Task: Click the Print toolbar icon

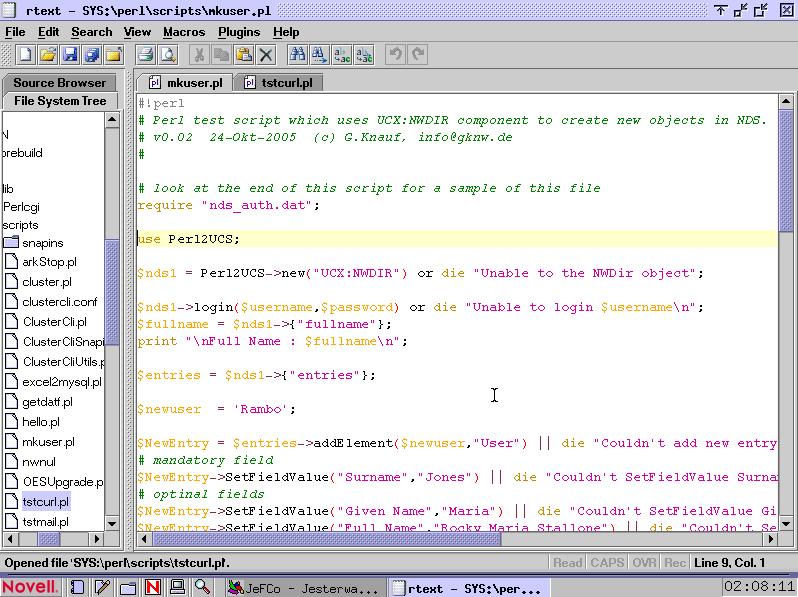Action: point(145,55)
